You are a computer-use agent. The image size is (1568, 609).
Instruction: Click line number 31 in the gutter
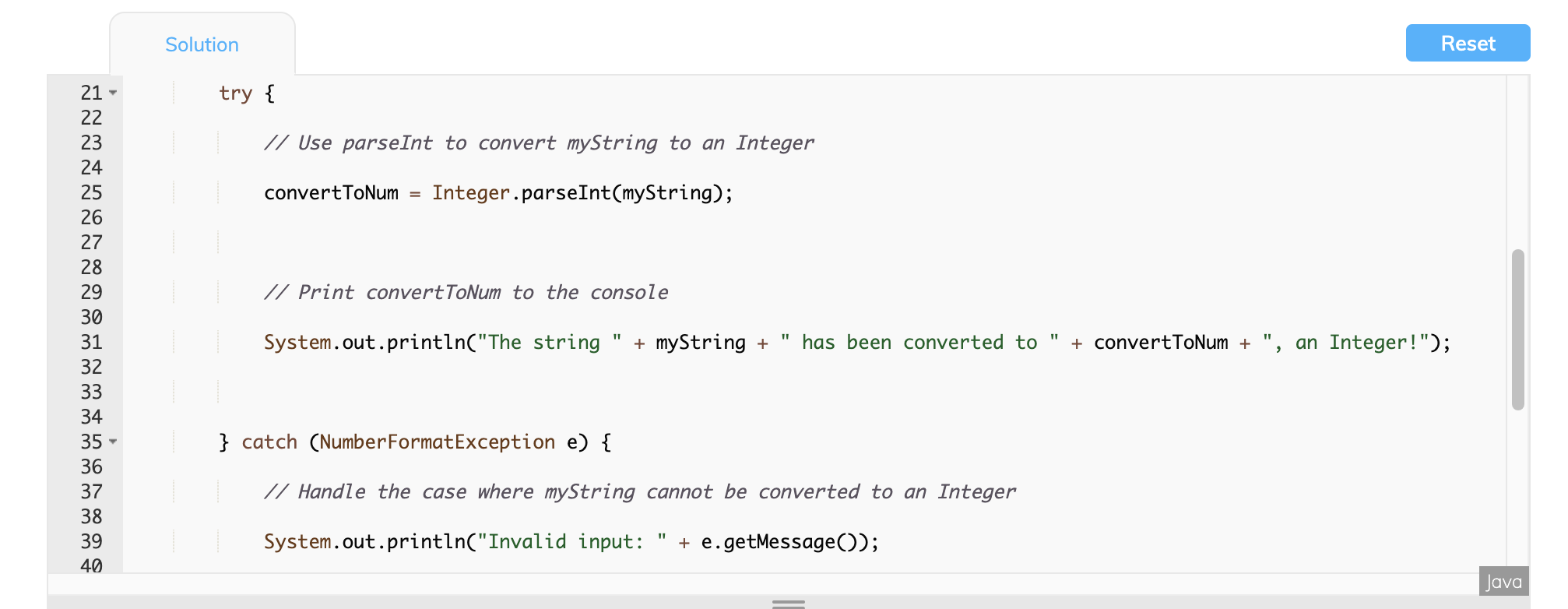[90, 342]
